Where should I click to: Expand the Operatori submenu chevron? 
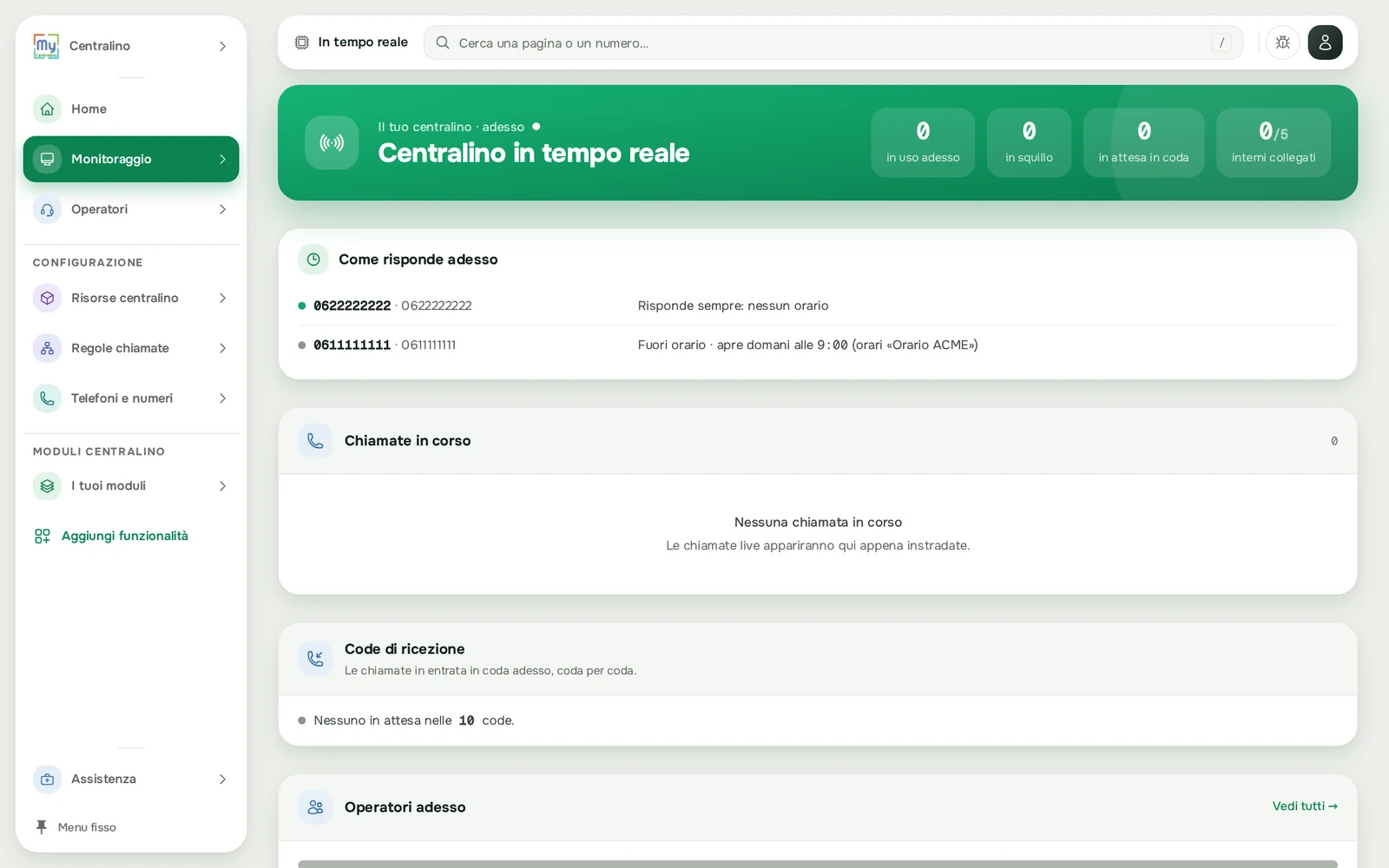tap(222, 209)
